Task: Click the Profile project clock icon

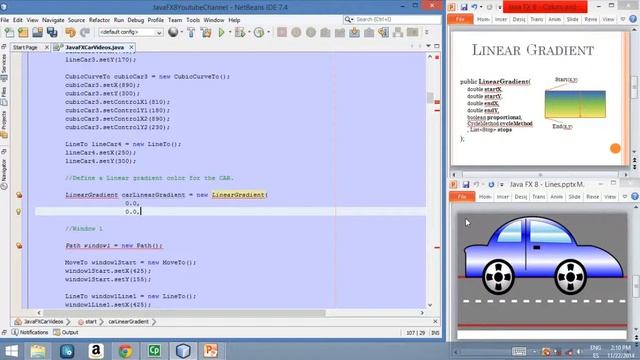Action: point(259,32)
